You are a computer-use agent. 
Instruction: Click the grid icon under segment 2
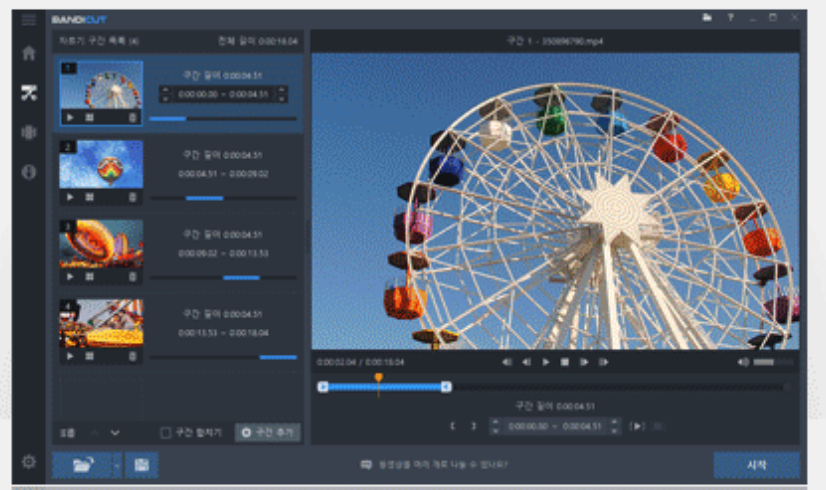(90, 197)
